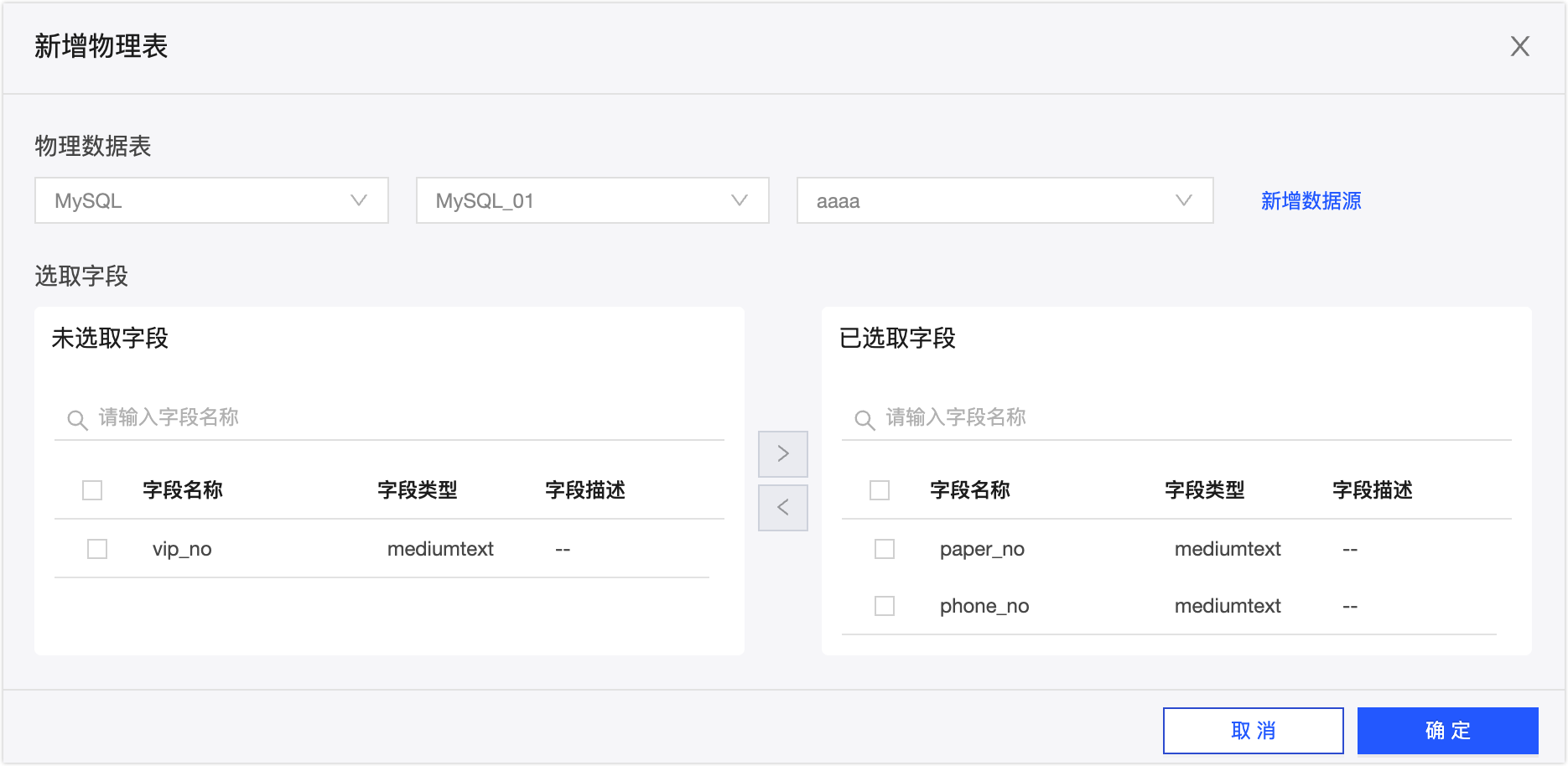Click the -- description in vip_no row
This screenshot has width=1568, height=766.
563,550
